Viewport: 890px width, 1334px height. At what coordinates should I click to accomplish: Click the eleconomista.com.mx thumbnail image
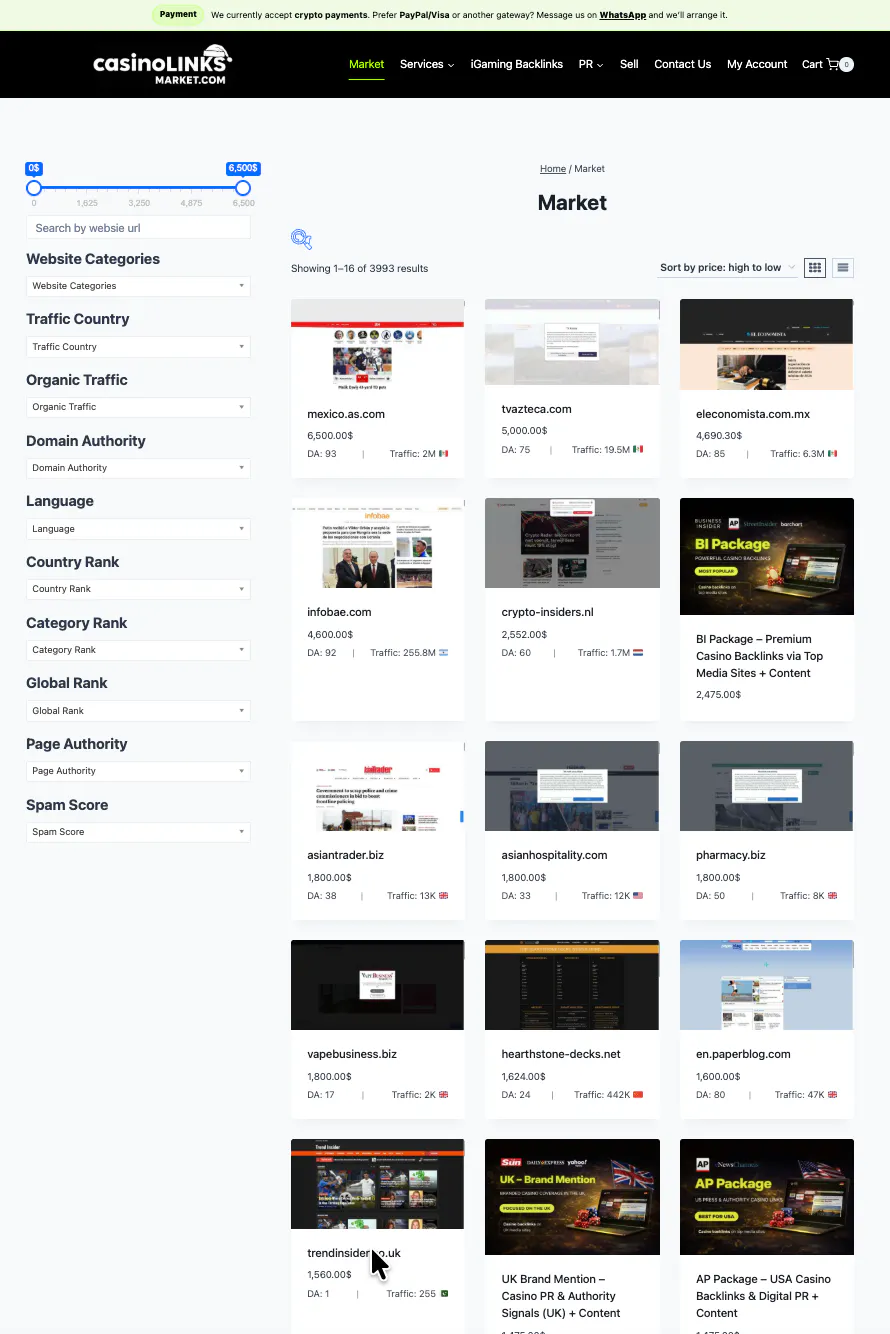pos(767,344)
